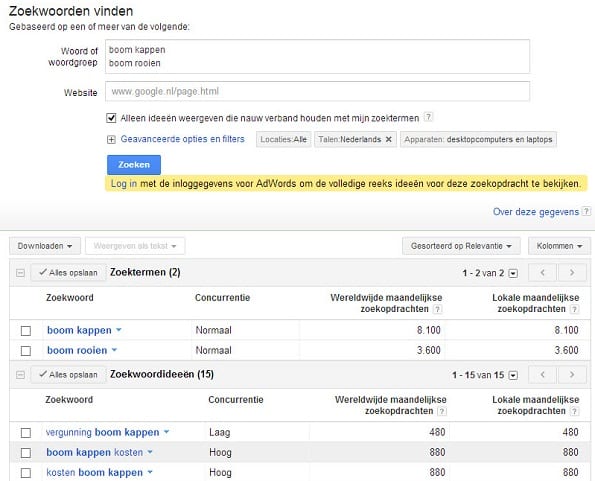Image resolution: width=595 pixels, height=481 pixels.
Task: Click help icon next to Over deze gegevens
Action: [587, 211]
